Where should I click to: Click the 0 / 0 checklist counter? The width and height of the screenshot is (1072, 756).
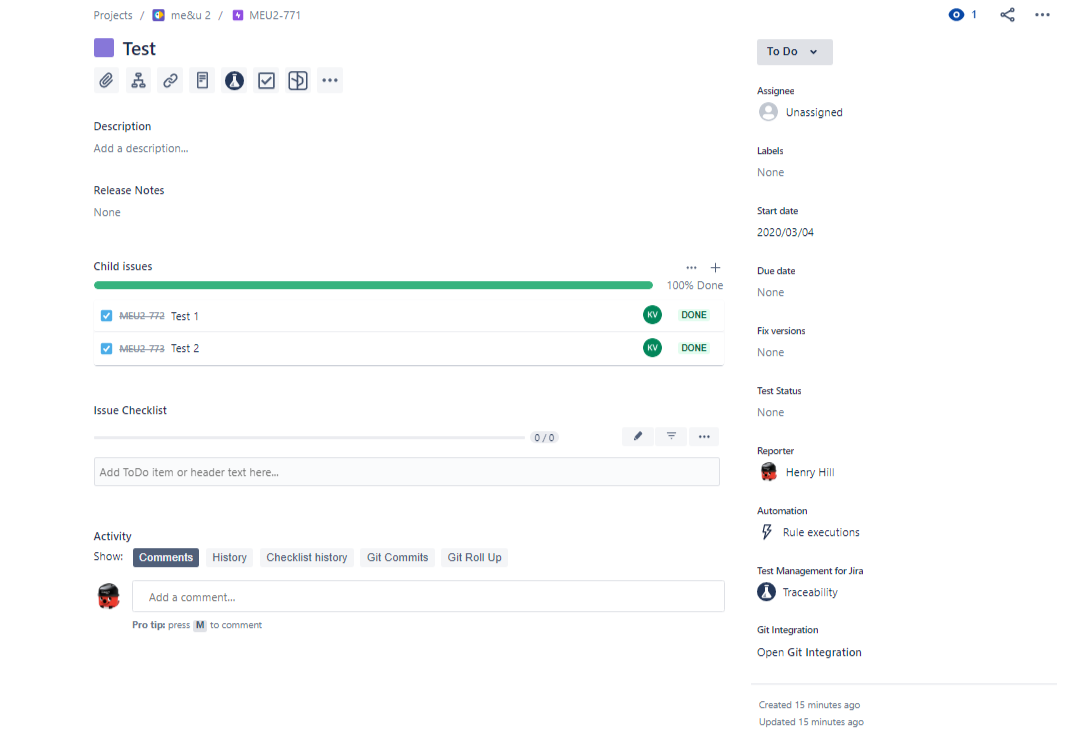[x=544, y=437]
